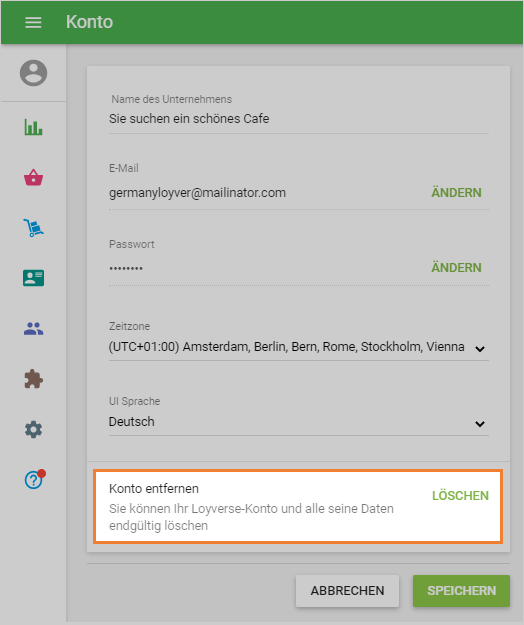Expand the Zeitzone dropdown
Image resolution: width=524 pixels, height=625 pixels.
click(298, 347)
